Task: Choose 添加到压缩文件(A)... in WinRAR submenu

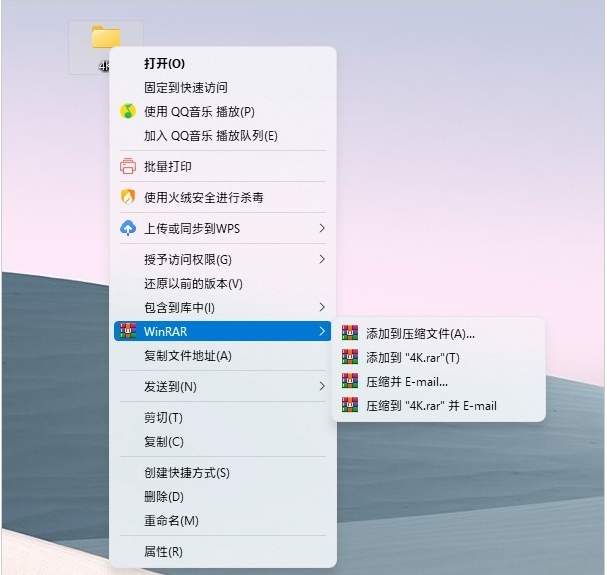Action: 439,333
